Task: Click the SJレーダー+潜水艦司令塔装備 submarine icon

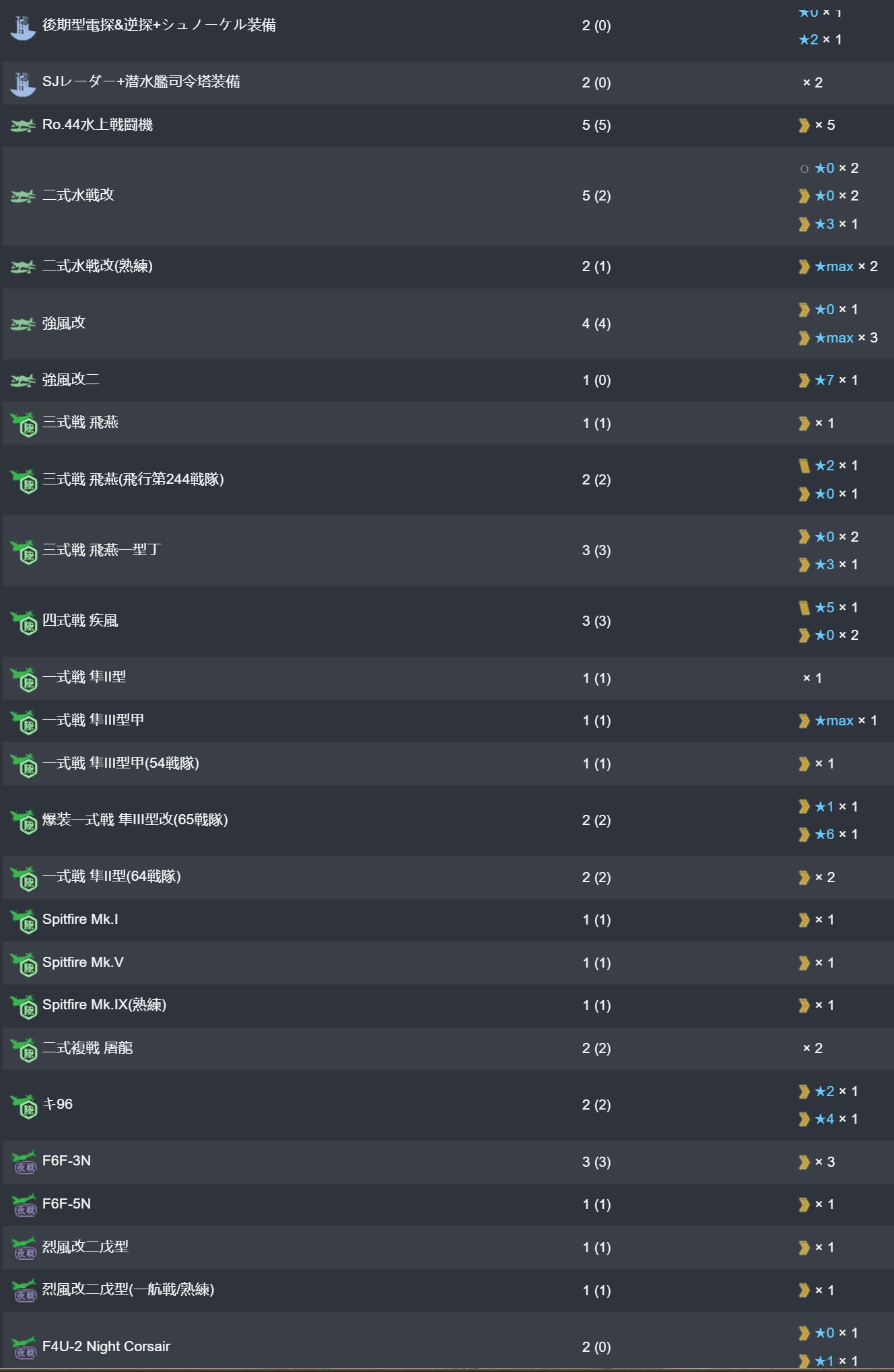Action: (23, 83)
